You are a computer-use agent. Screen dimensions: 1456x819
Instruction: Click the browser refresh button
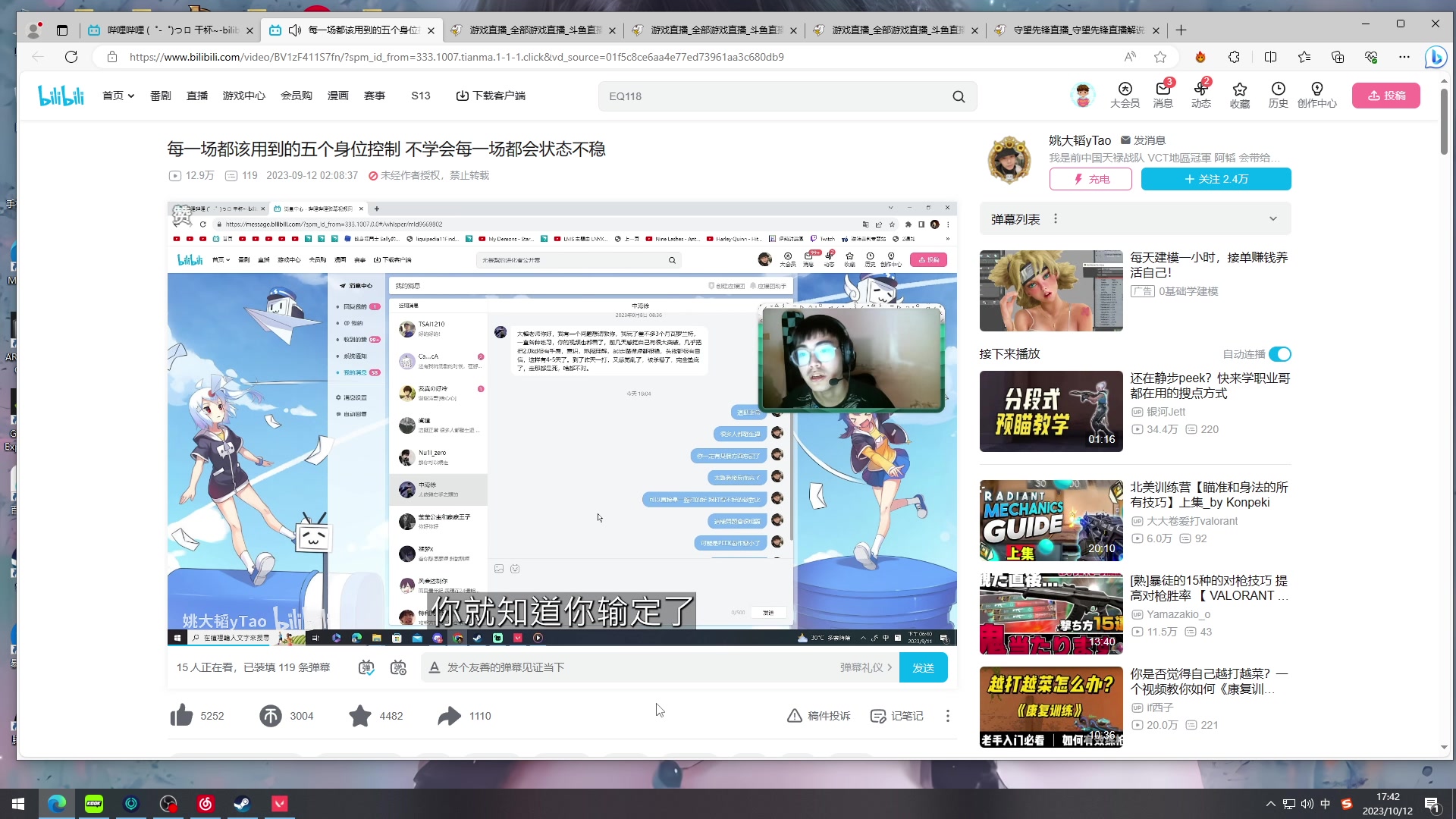pyautogui.click(x=71, y=57)
